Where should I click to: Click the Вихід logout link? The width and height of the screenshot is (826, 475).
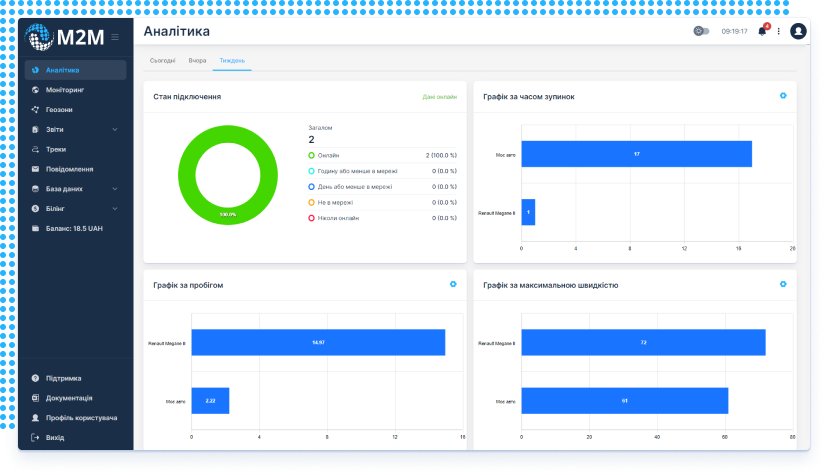[54, 438]
